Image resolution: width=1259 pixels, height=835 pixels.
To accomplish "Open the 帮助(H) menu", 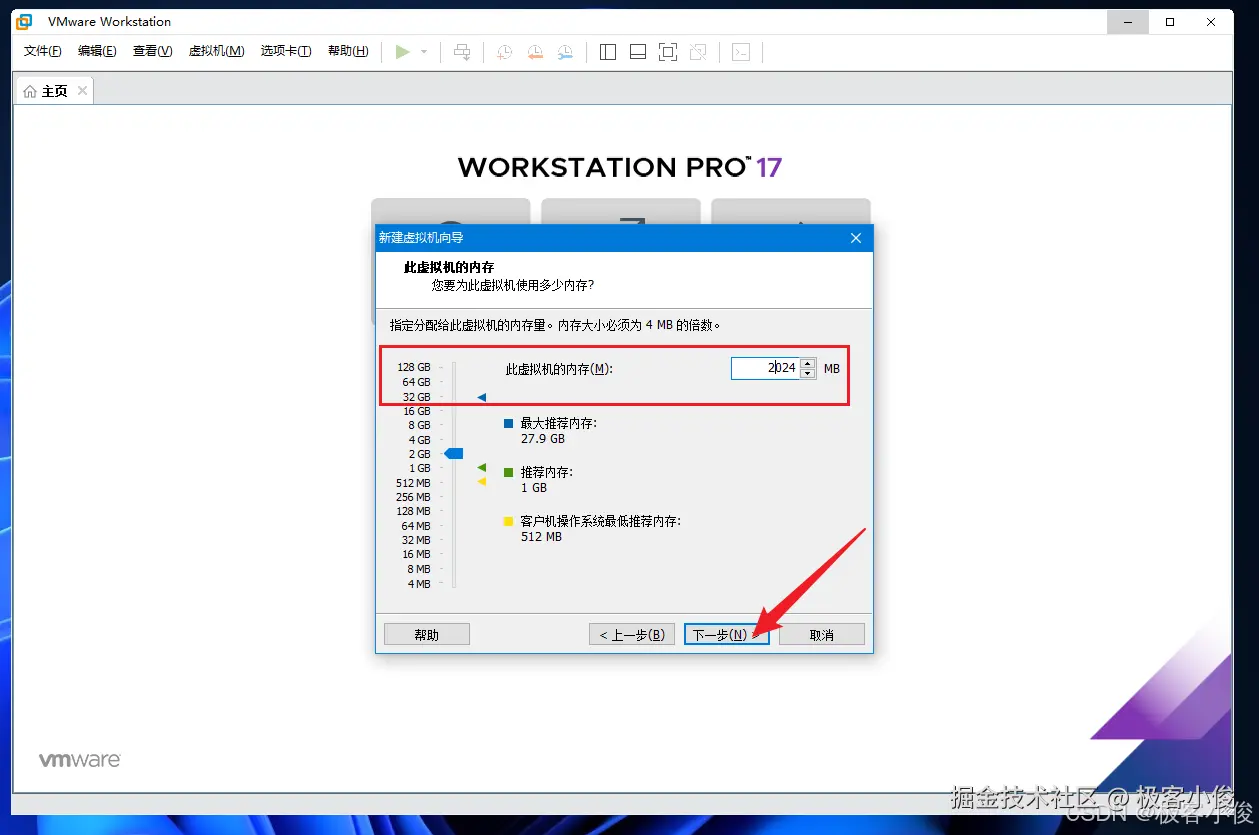I will (348, 51).
